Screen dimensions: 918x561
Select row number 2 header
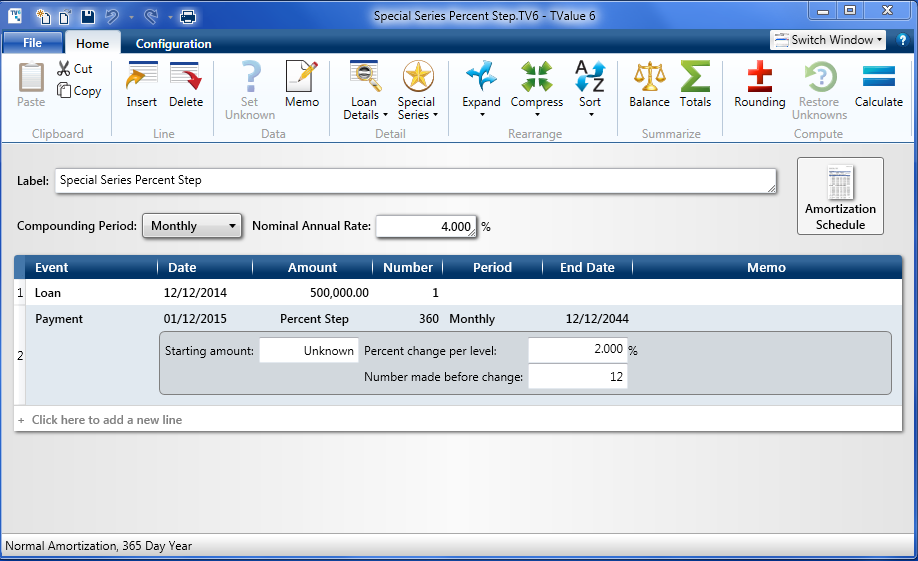[20, 355]
